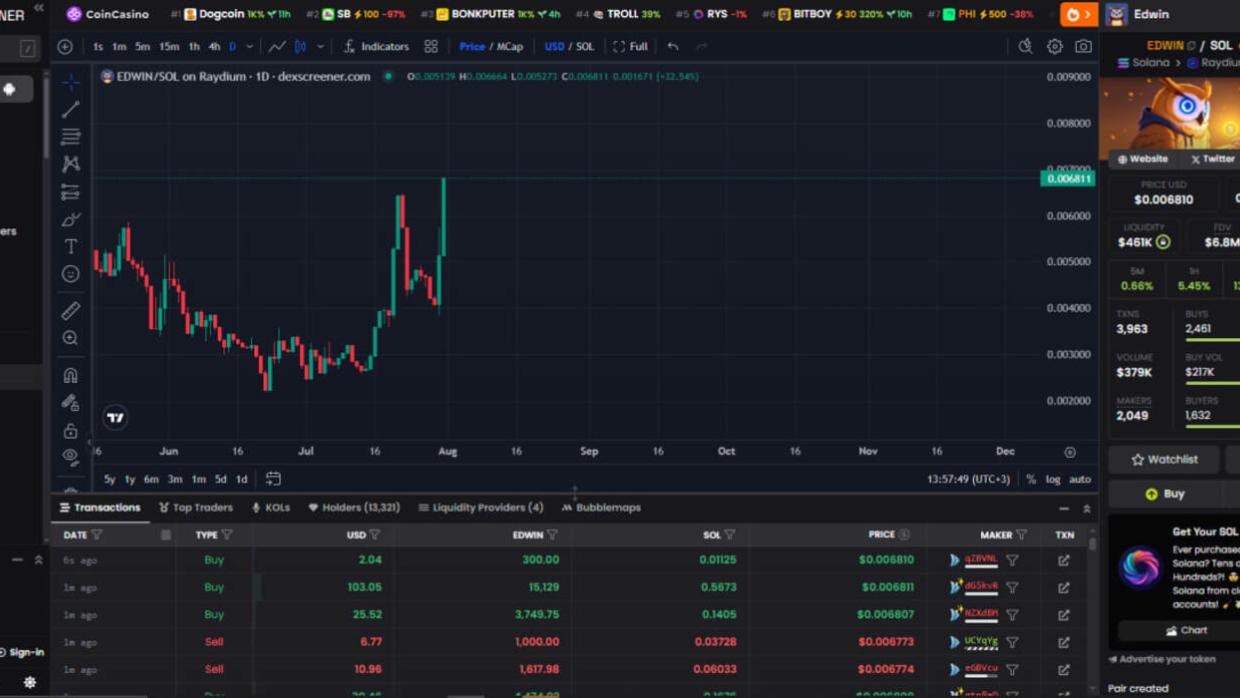Toggle log scale on price axis
The image size is (1240, 698).
1053,479
